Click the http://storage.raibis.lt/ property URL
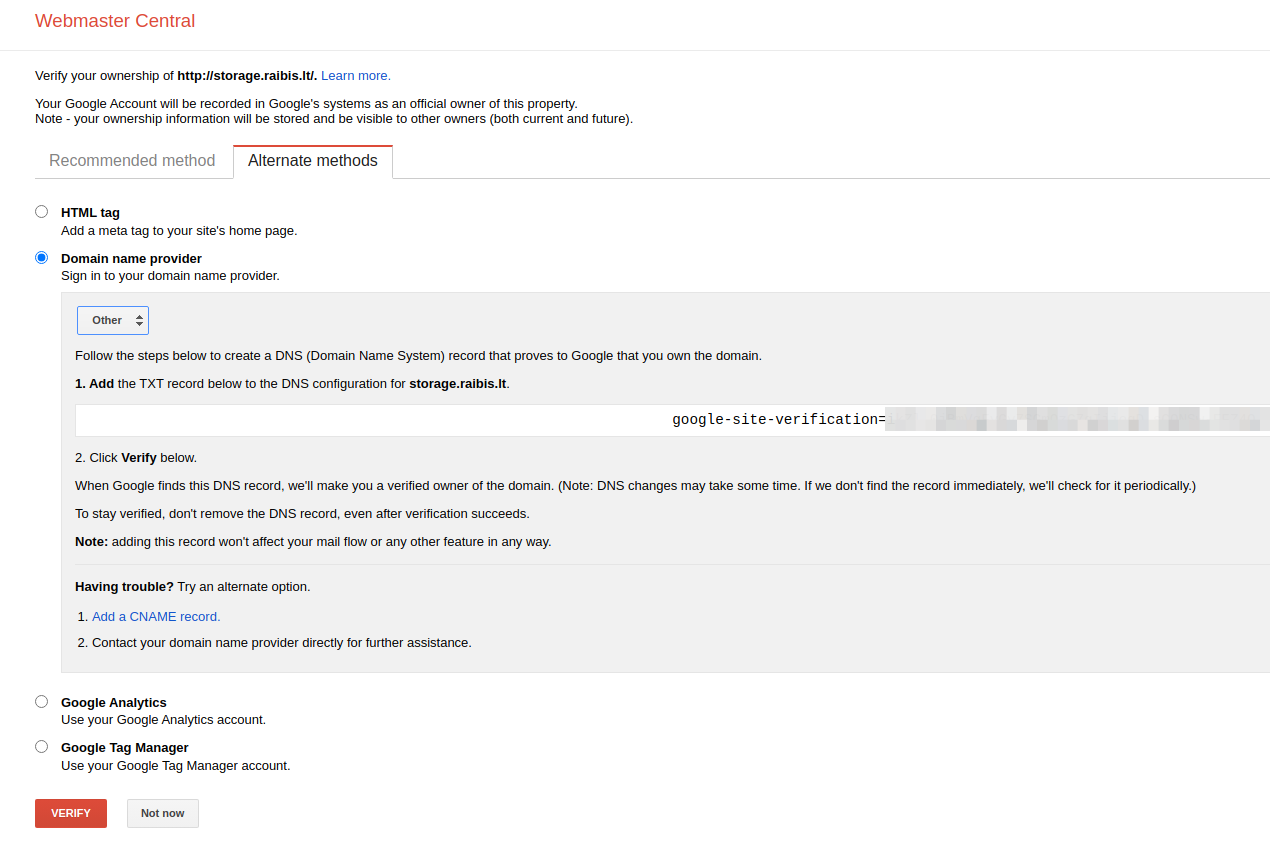 [x=246, y=75]
